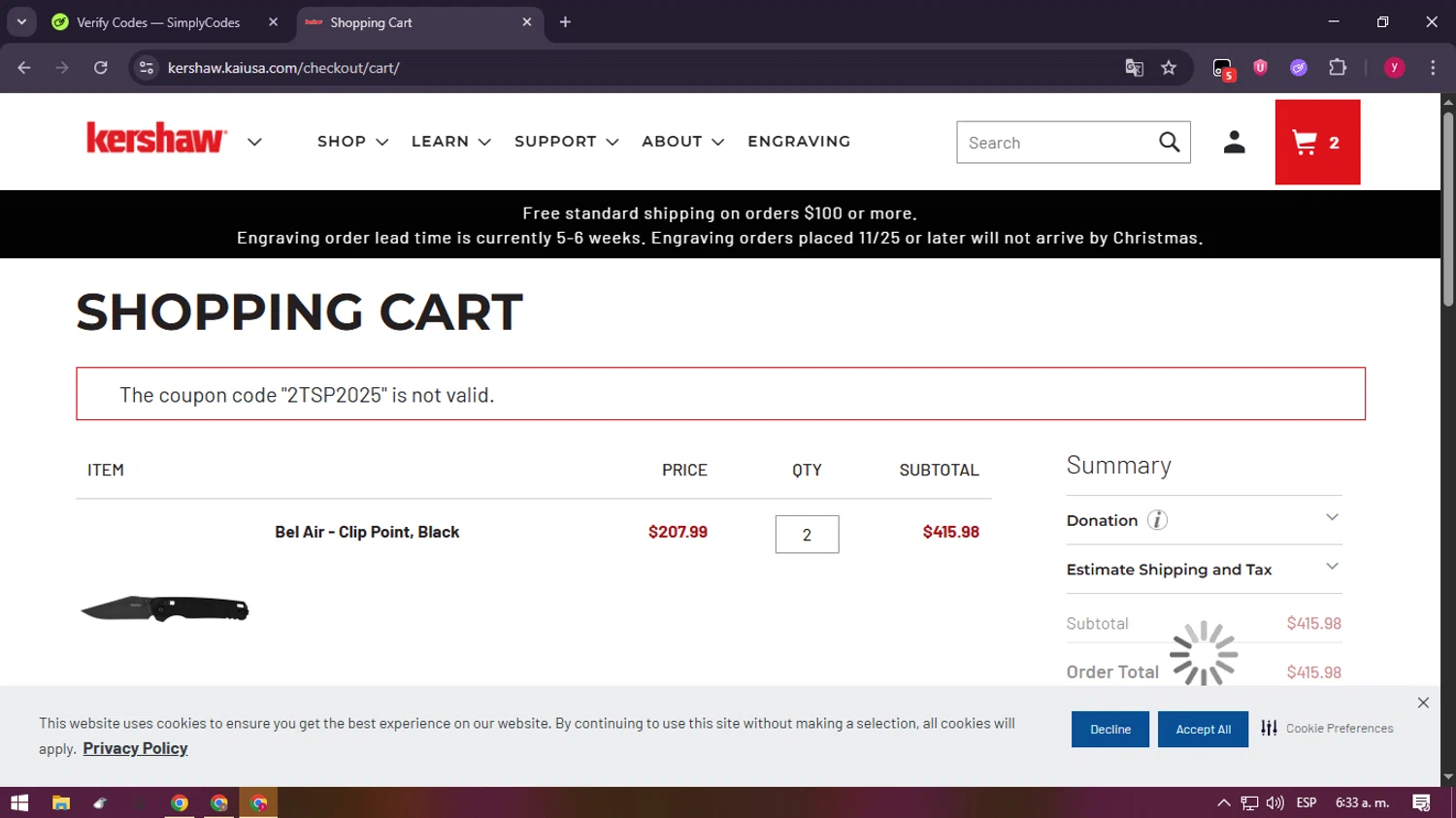
Task: Open Windows Start menu
Action: coord(19,802)
